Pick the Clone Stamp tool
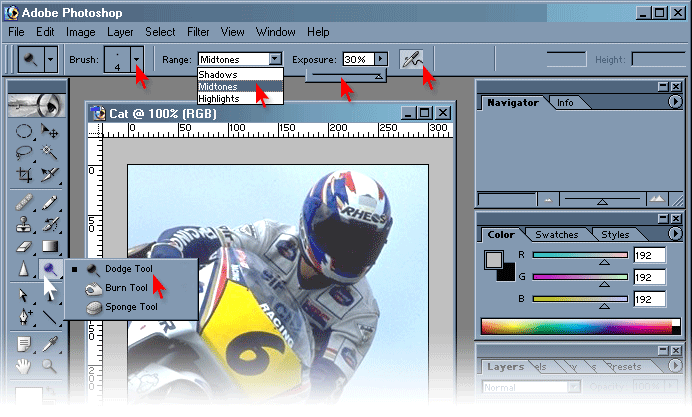This screenshot has height=417, width=692. click(24, 224)
